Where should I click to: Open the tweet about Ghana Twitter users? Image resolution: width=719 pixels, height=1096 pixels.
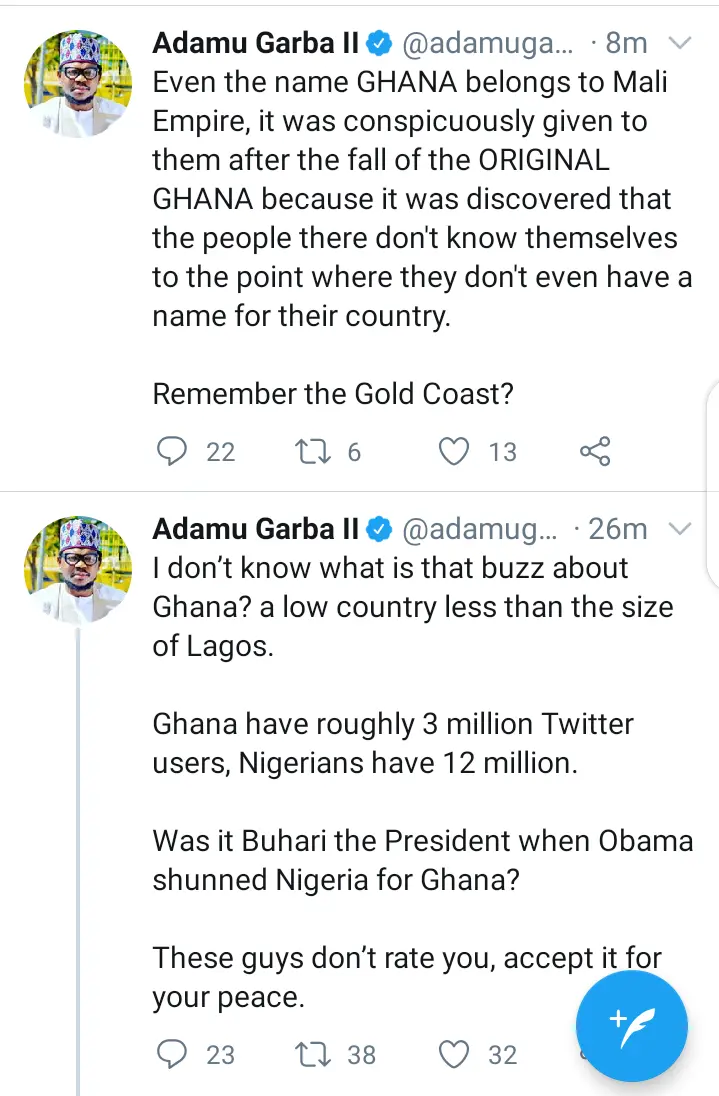pos(393,741)
